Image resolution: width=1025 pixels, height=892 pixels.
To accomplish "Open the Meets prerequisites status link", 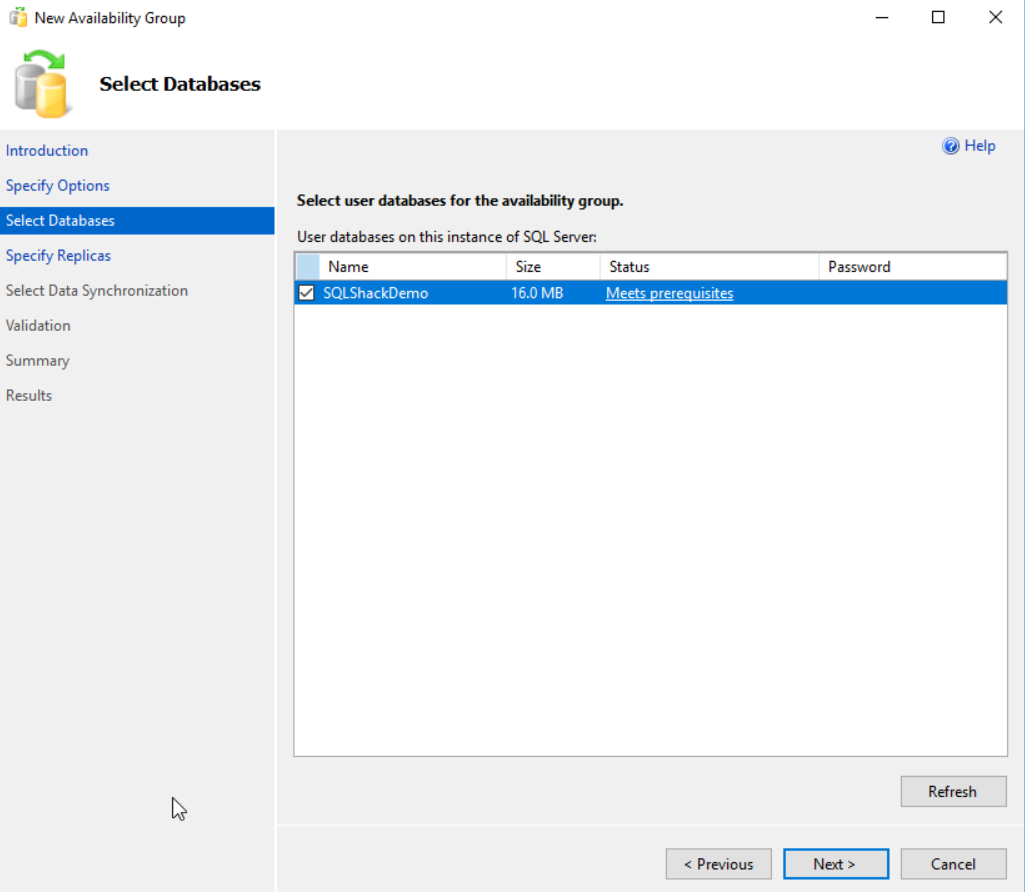I will 669,293.
